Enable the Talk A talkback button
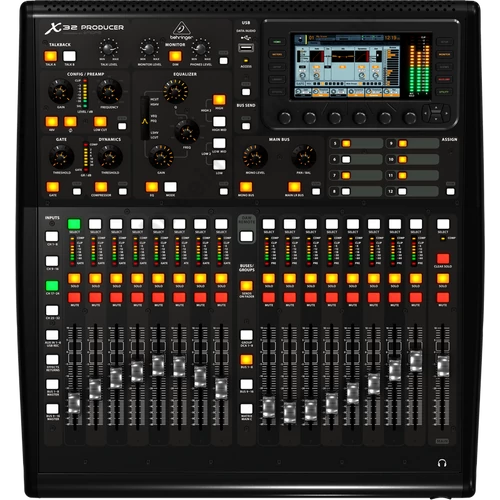 click(51, 56)
